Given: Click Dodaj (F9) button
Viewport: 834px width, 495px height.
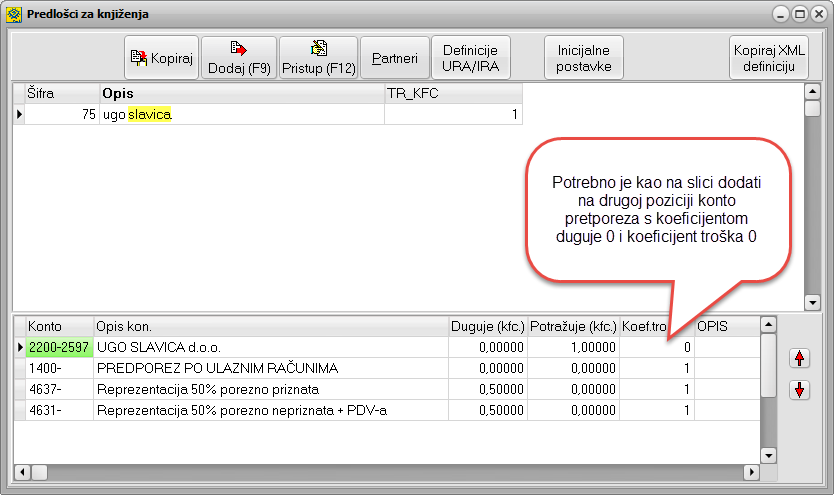Looking at the screenshot, I should 239,57.
